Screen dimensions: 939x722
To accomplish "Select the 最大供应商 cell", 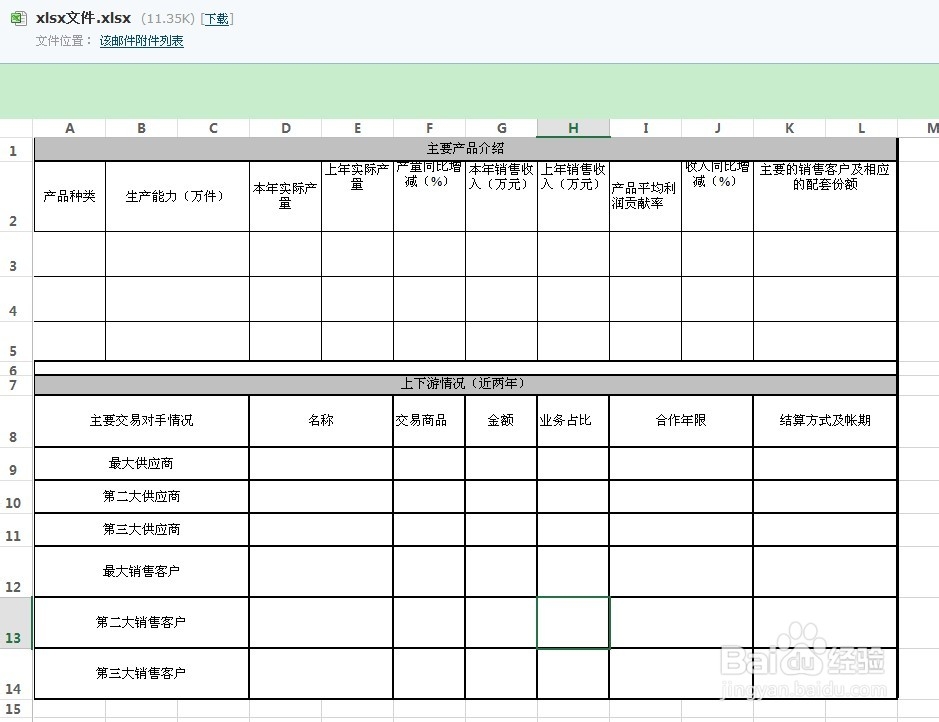I will (x=140, y=463).
